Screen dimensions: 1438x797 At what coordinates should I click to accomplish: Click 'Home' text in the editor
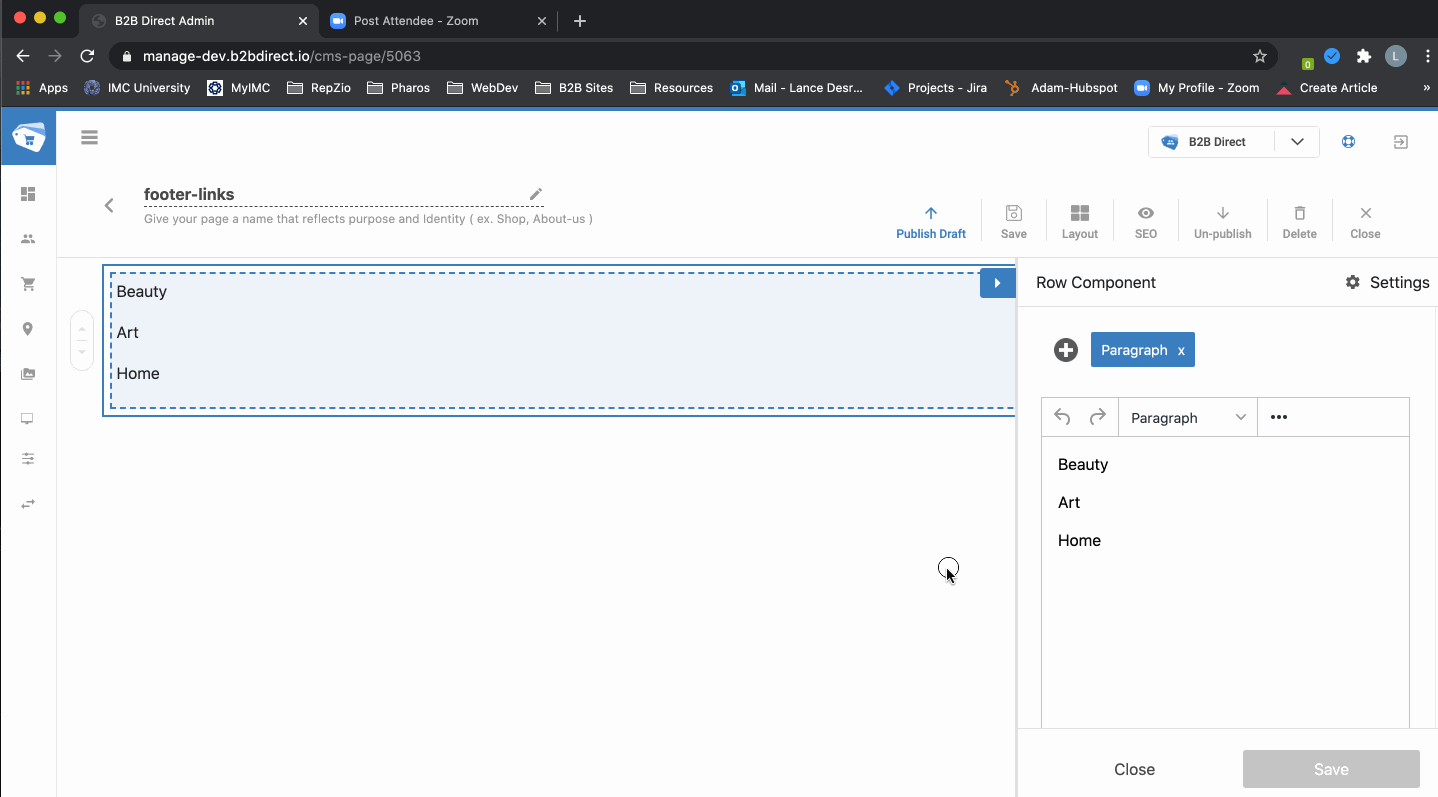(x=1079, y=540)
